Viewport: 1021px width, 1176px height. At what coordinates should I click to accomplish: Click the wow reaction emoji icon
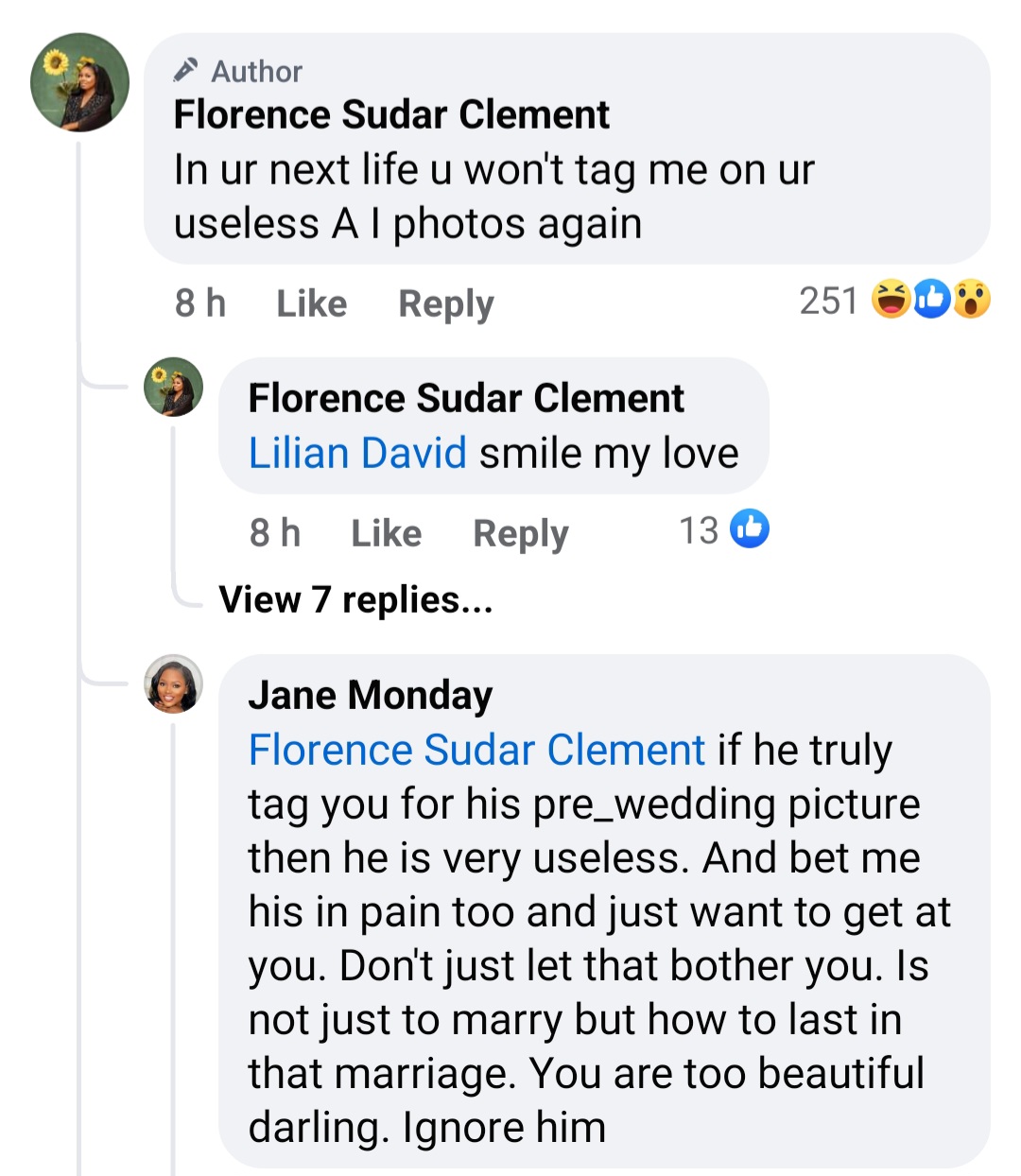click(x=972, y=300)
